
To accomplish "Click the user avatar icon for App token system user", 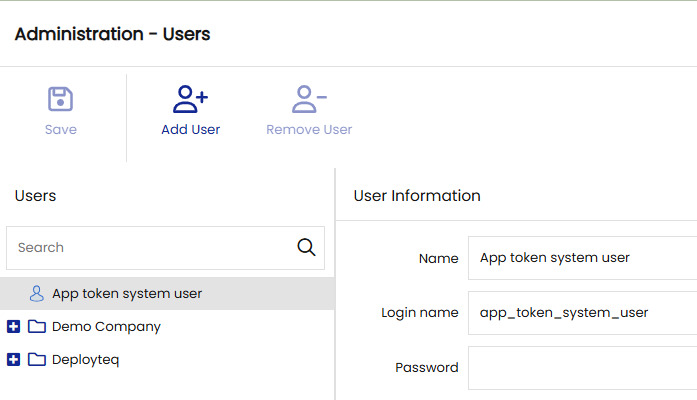I will (37, 294).
